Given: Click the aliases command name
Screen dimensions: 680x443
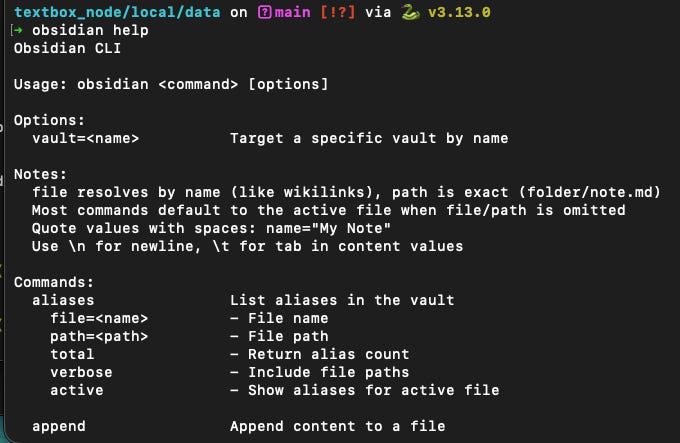Looking at the screenshot, I should [63, 300].
